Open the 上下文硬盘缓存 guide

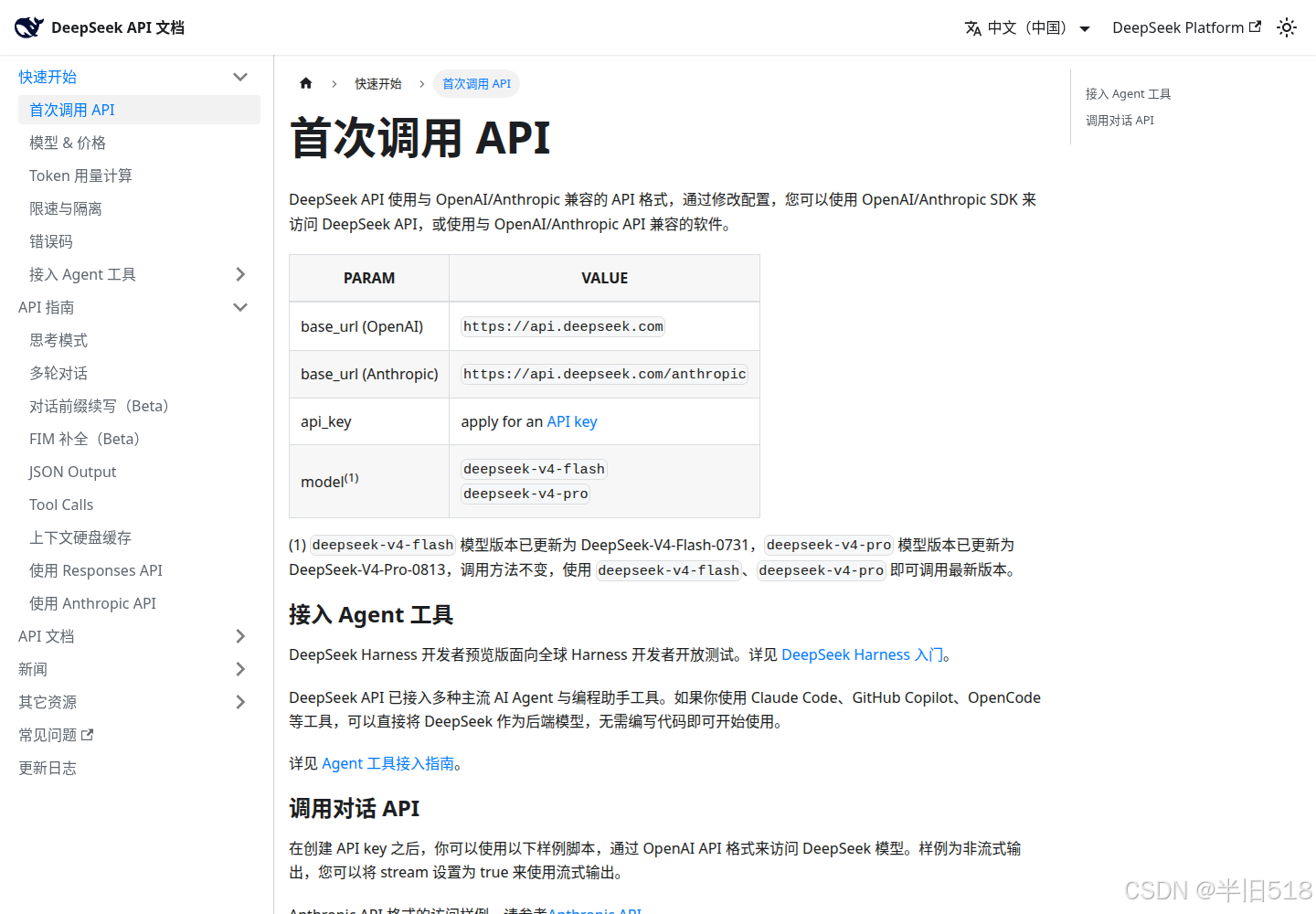point(139,537)
